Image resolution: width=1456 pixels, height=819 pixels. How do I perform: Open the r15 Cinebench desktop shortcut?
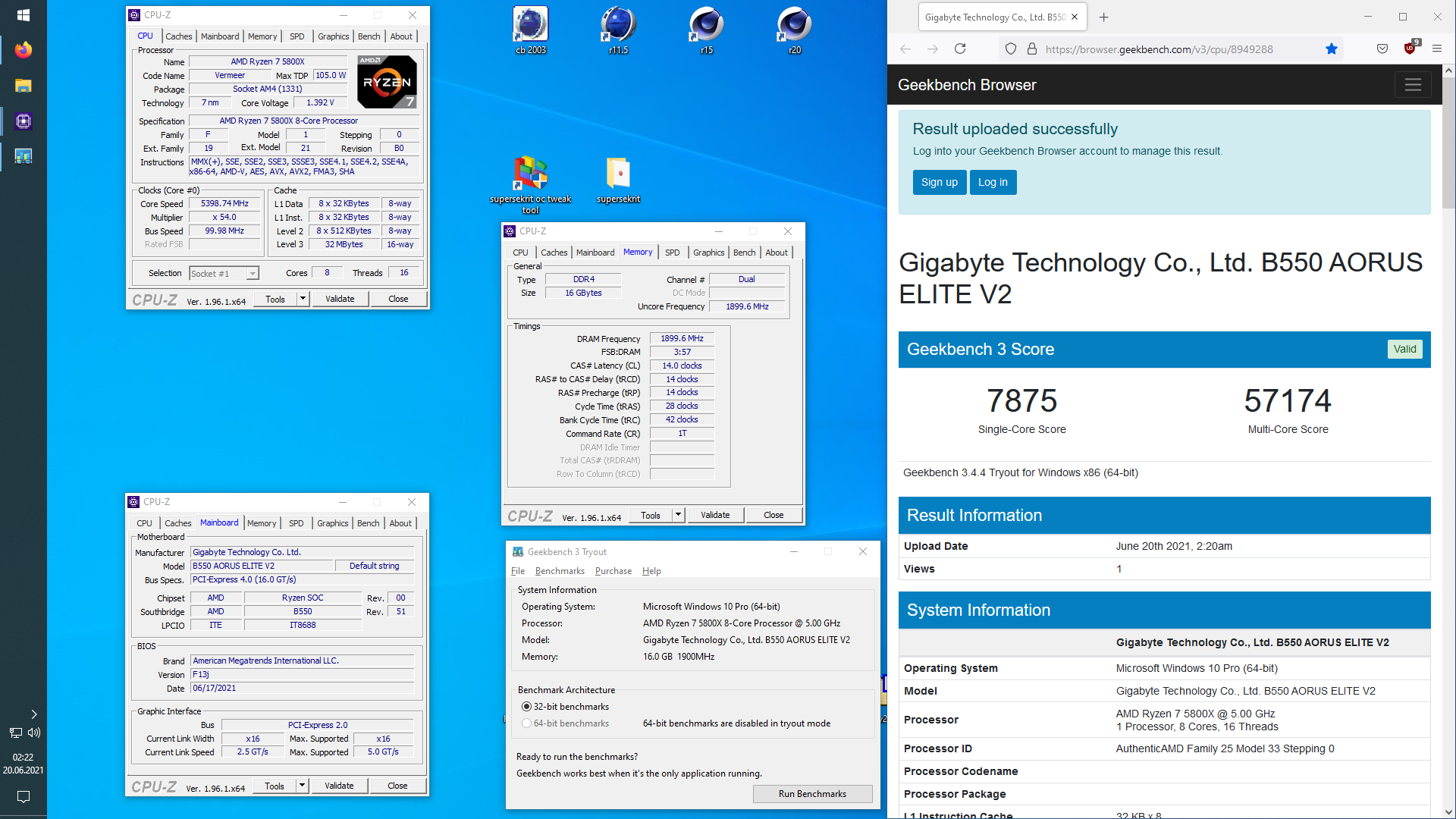click(x=707, y=30)
